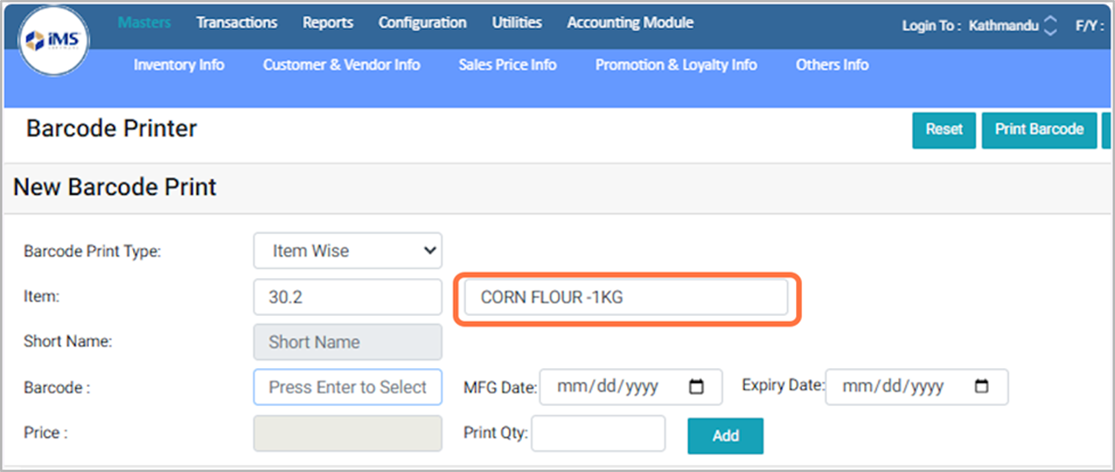Select Sales Price Info submenu
1115x472 pixels.
tap(507, 65)
